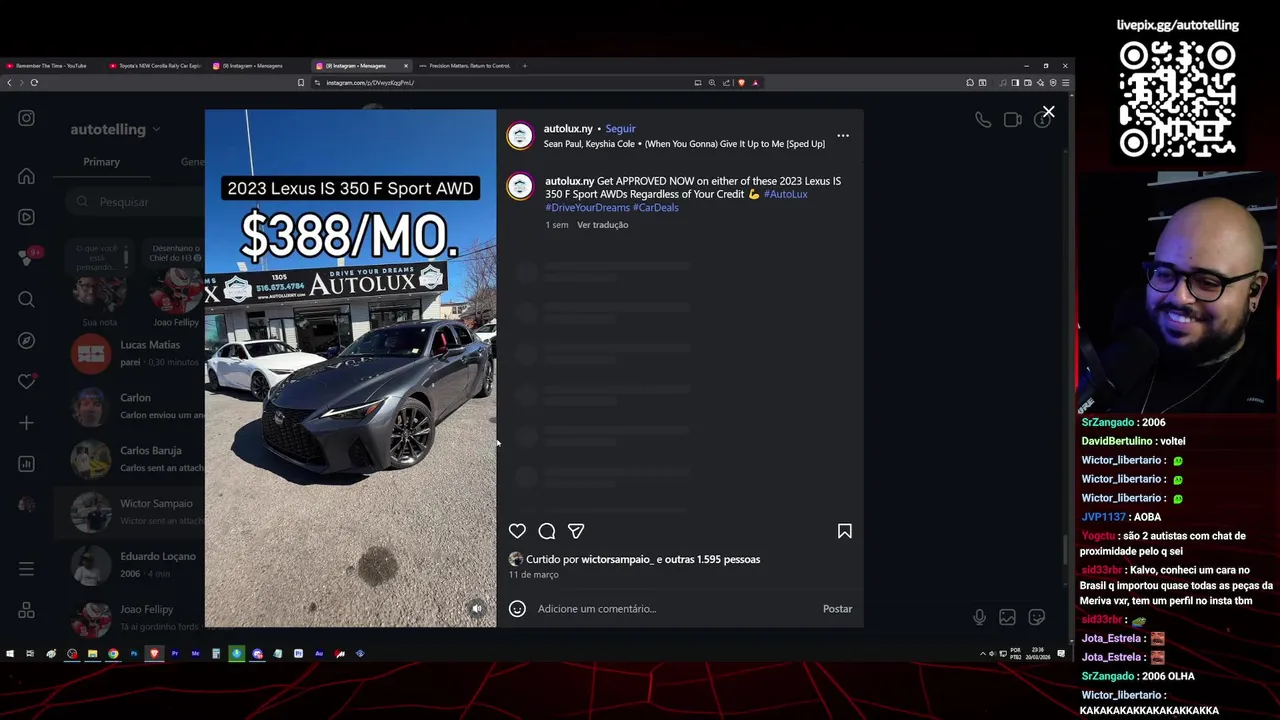Open outras 1.595 pessoas likes list

711,559
